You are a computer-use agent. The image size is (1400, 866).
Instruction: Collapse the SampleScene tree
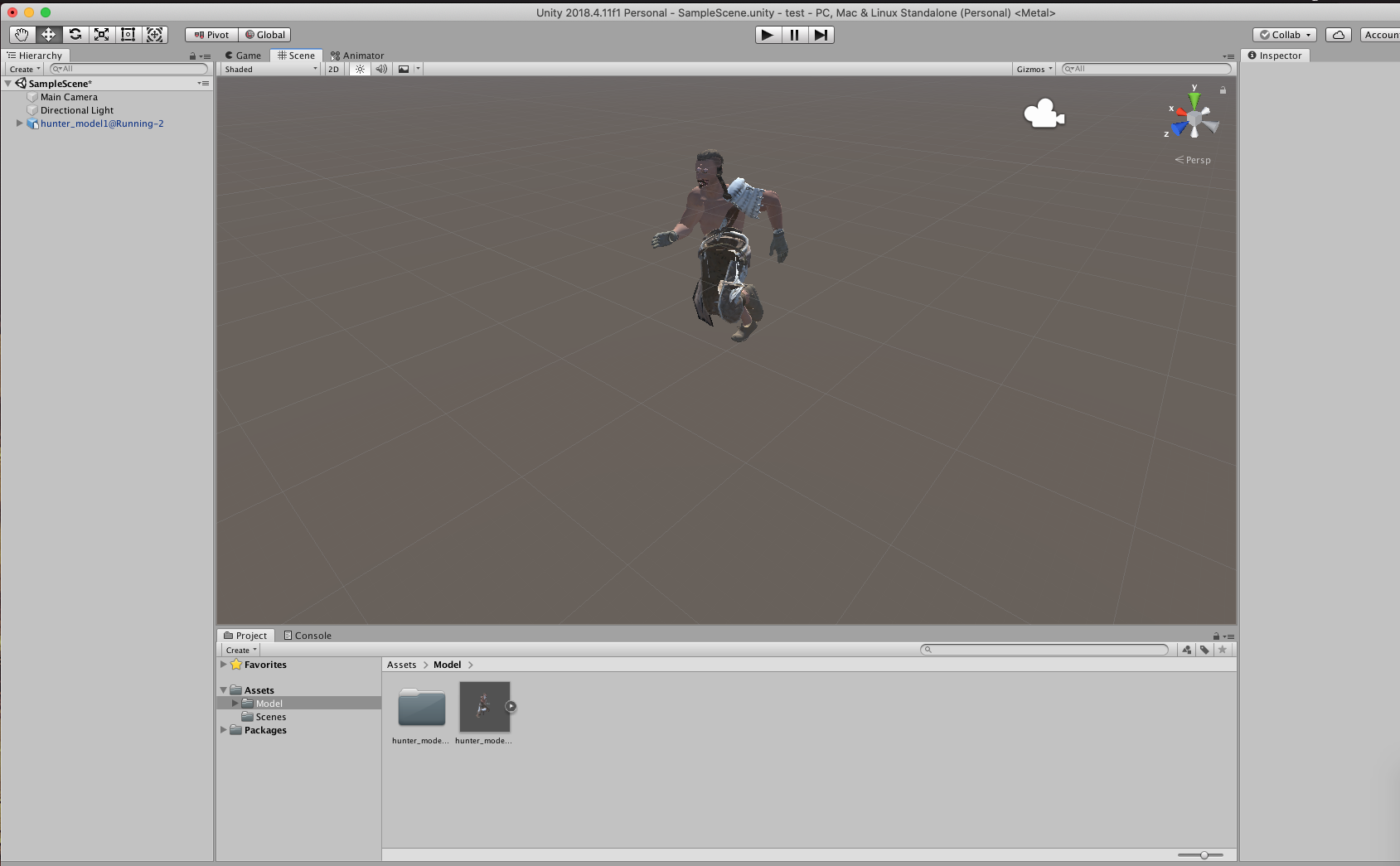8,83
